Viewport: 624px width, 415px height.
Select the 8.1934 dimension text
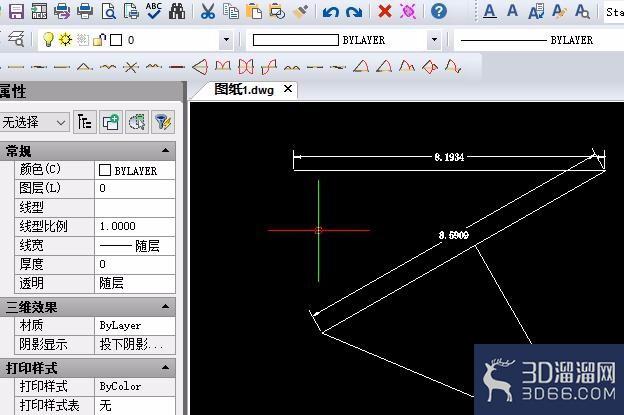449,157
